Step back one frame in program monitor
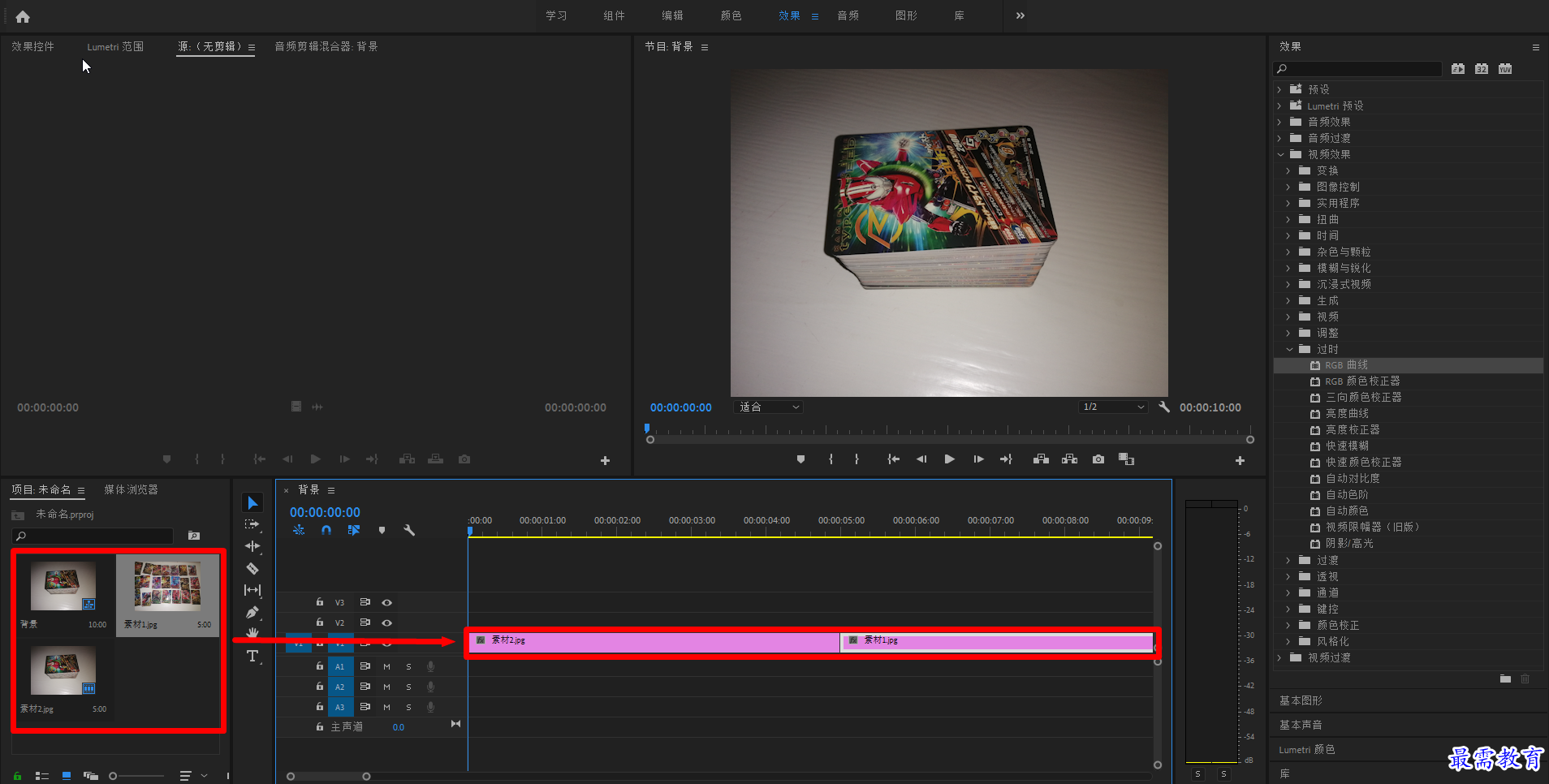1549x784 pixels. coord(921,459)
